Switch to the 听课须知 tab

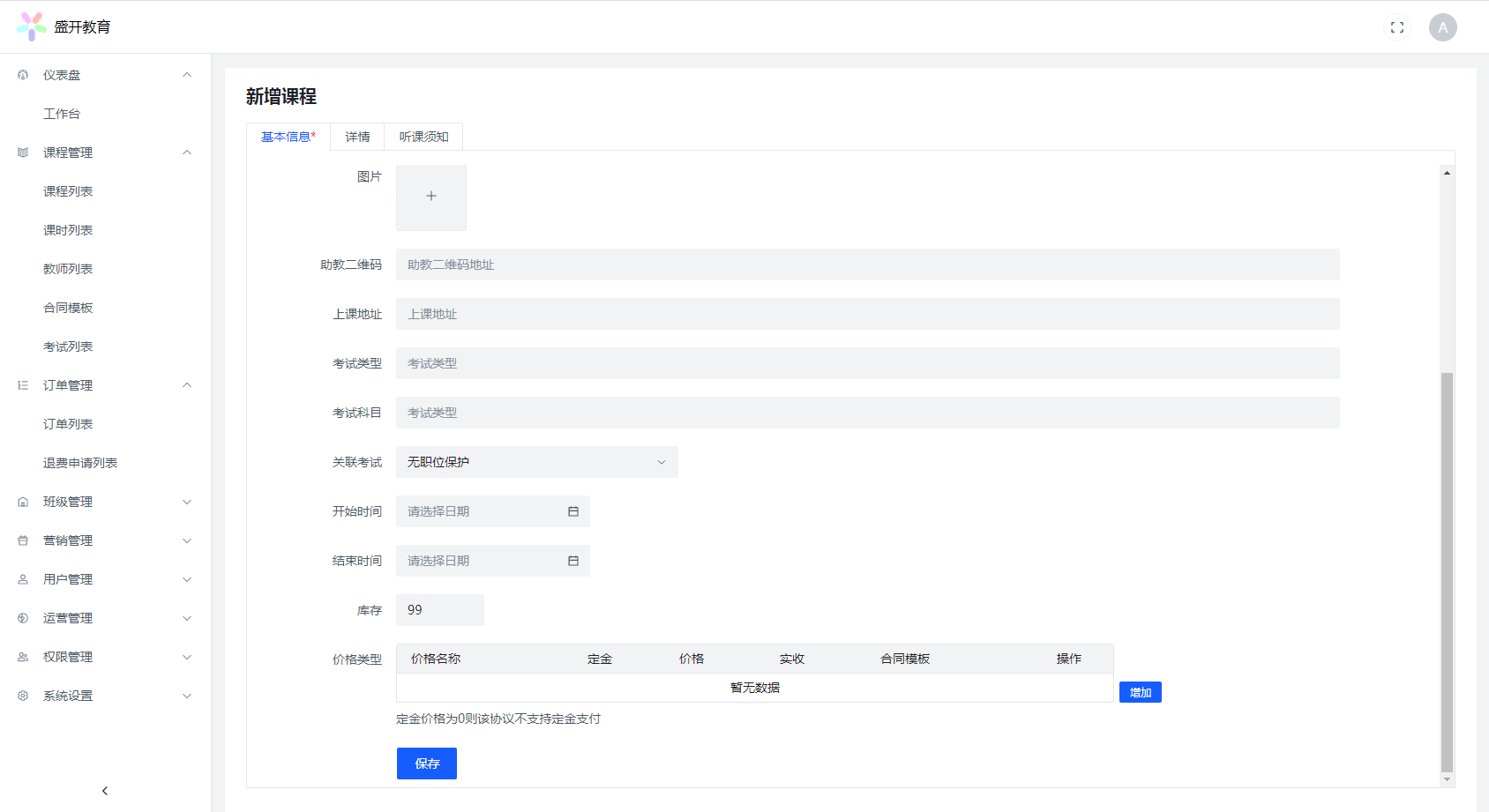423,137
